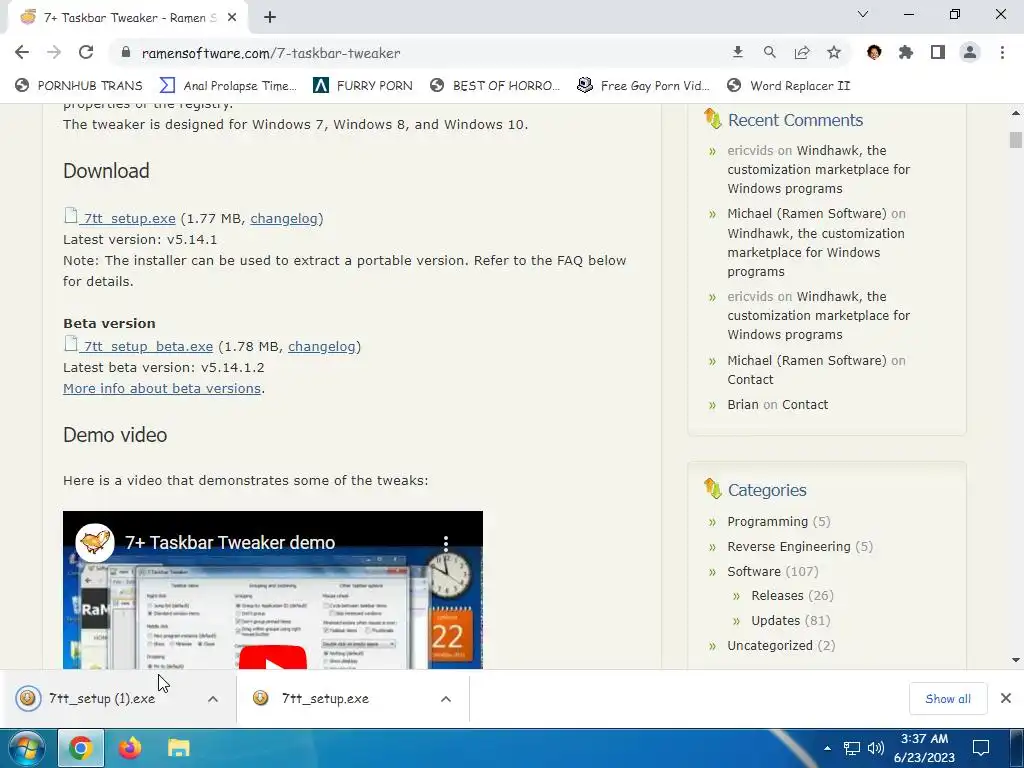Screen dimensions: 1024x768
Task: Open changelog for the beta version
Action: point(321,346)
